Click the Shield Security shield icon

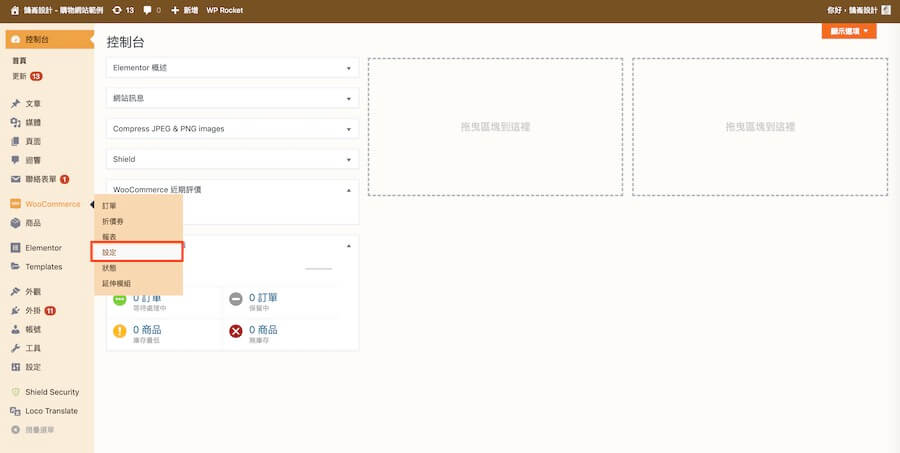tap(15, 392)
